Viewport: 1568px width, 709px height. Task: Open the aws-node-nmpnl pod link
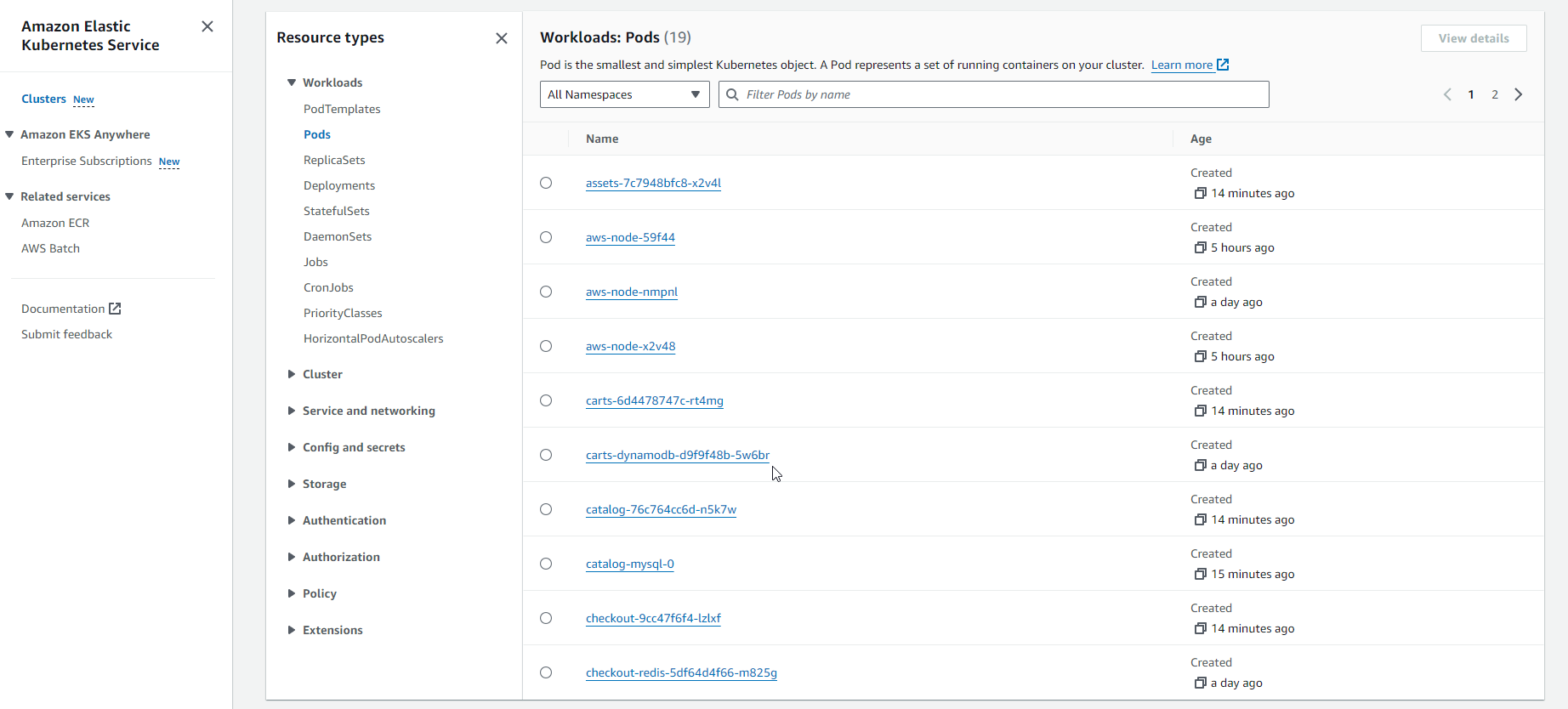tap(632, 292)
